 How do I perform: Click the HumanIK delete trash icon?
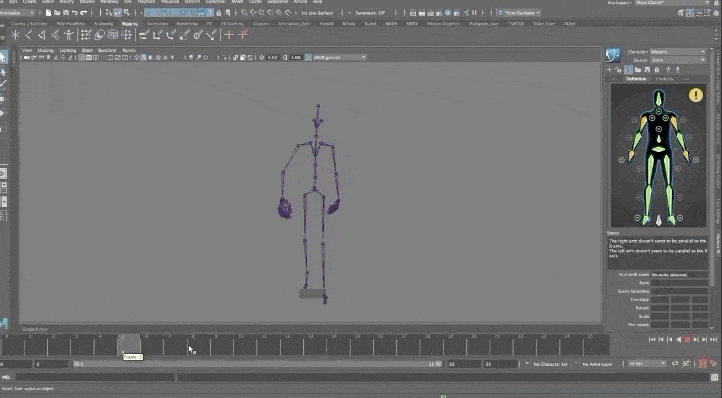click(657, 70)
